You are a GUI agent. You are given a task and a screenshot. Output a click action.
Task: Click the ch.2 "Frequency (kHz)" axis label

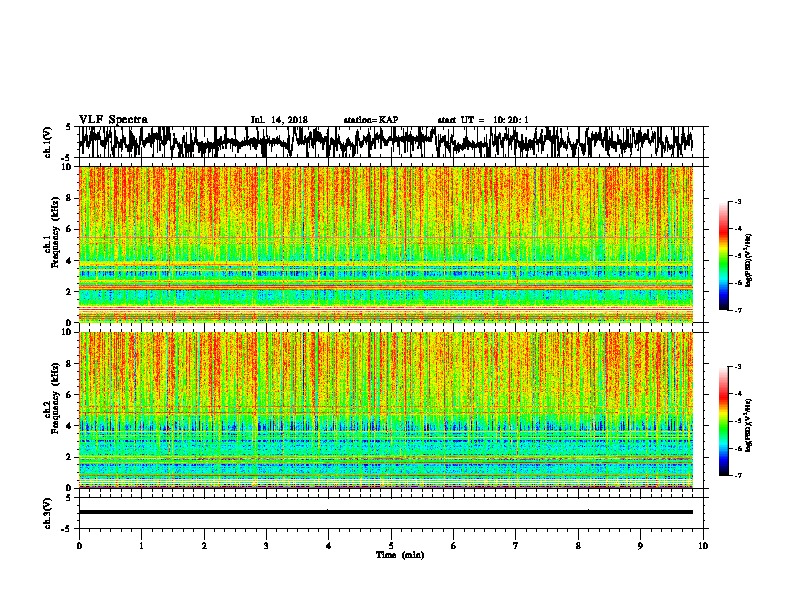[55, 398]
